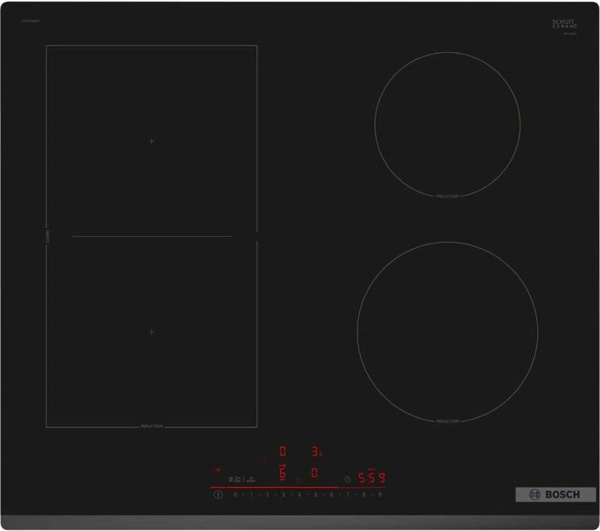Select rear-right zone display showing 3
This screenshot has width=600, height=531.
click(x=316, y=451)
